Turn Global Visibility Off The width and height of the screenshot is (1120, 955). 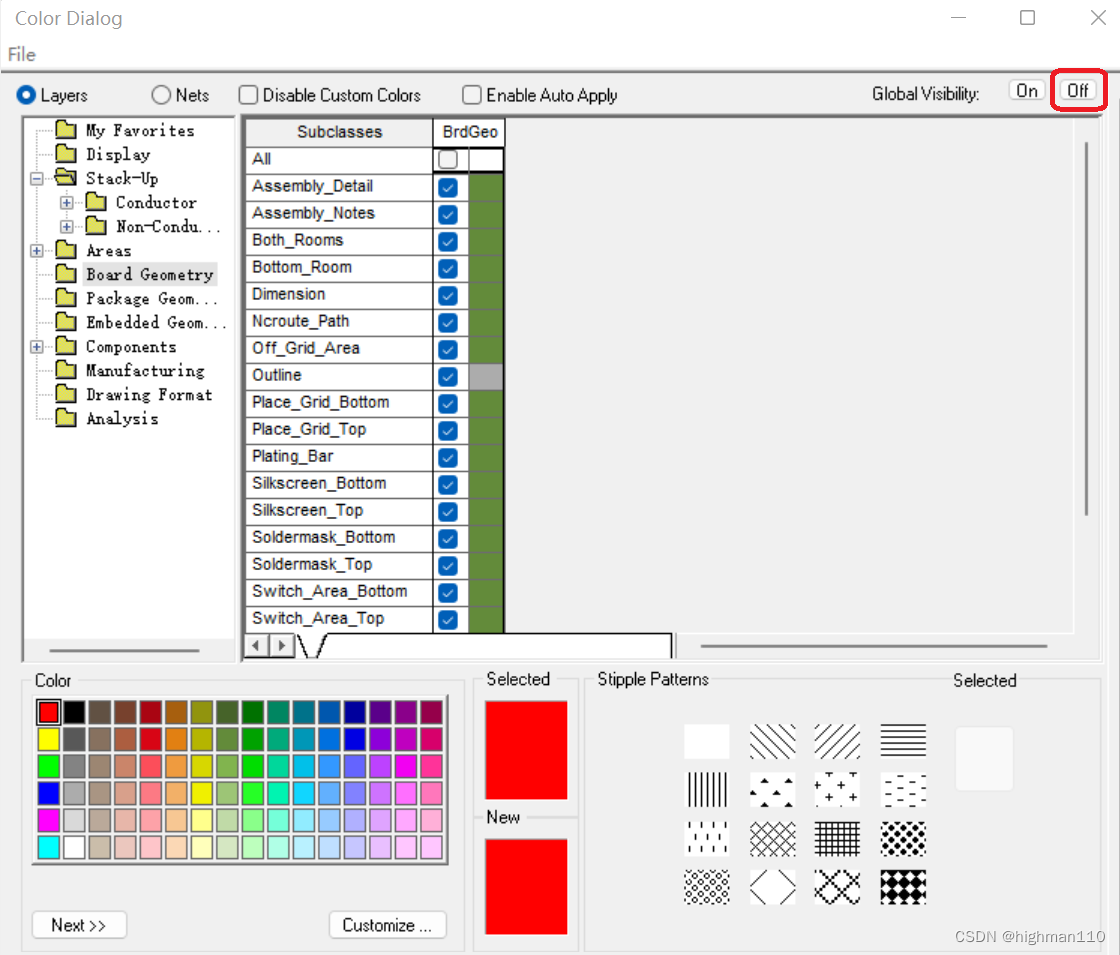(1078, 91)
